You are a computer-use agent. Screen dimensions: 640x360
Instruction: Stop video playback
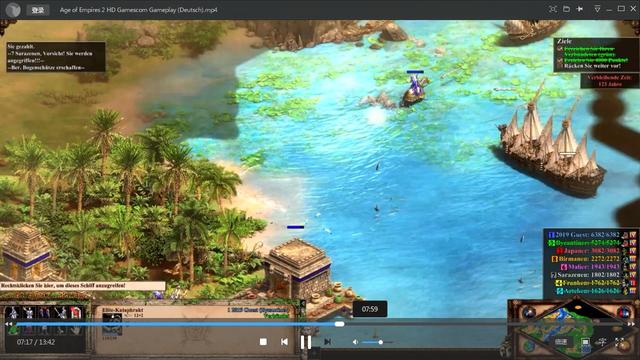click(x=263, y=342)
